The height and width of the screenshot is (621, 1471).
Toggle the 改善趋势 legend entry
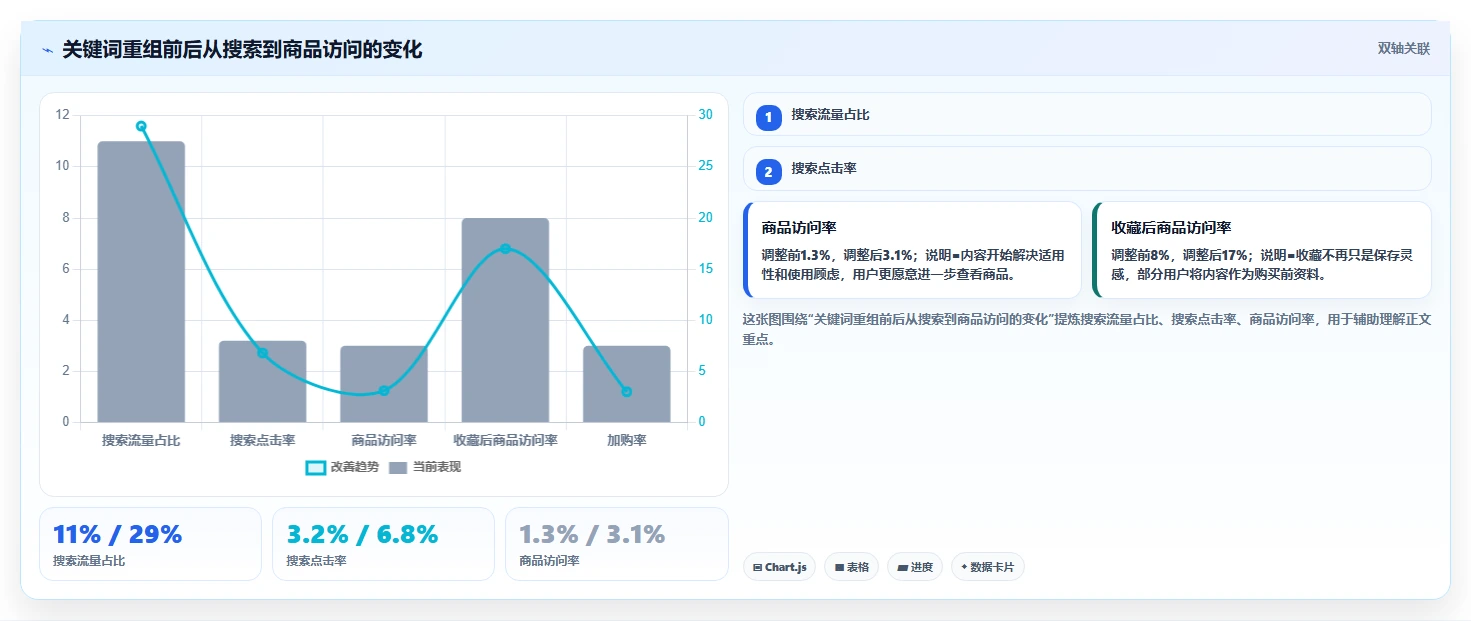pyautogui.click(x=342, y=467)
